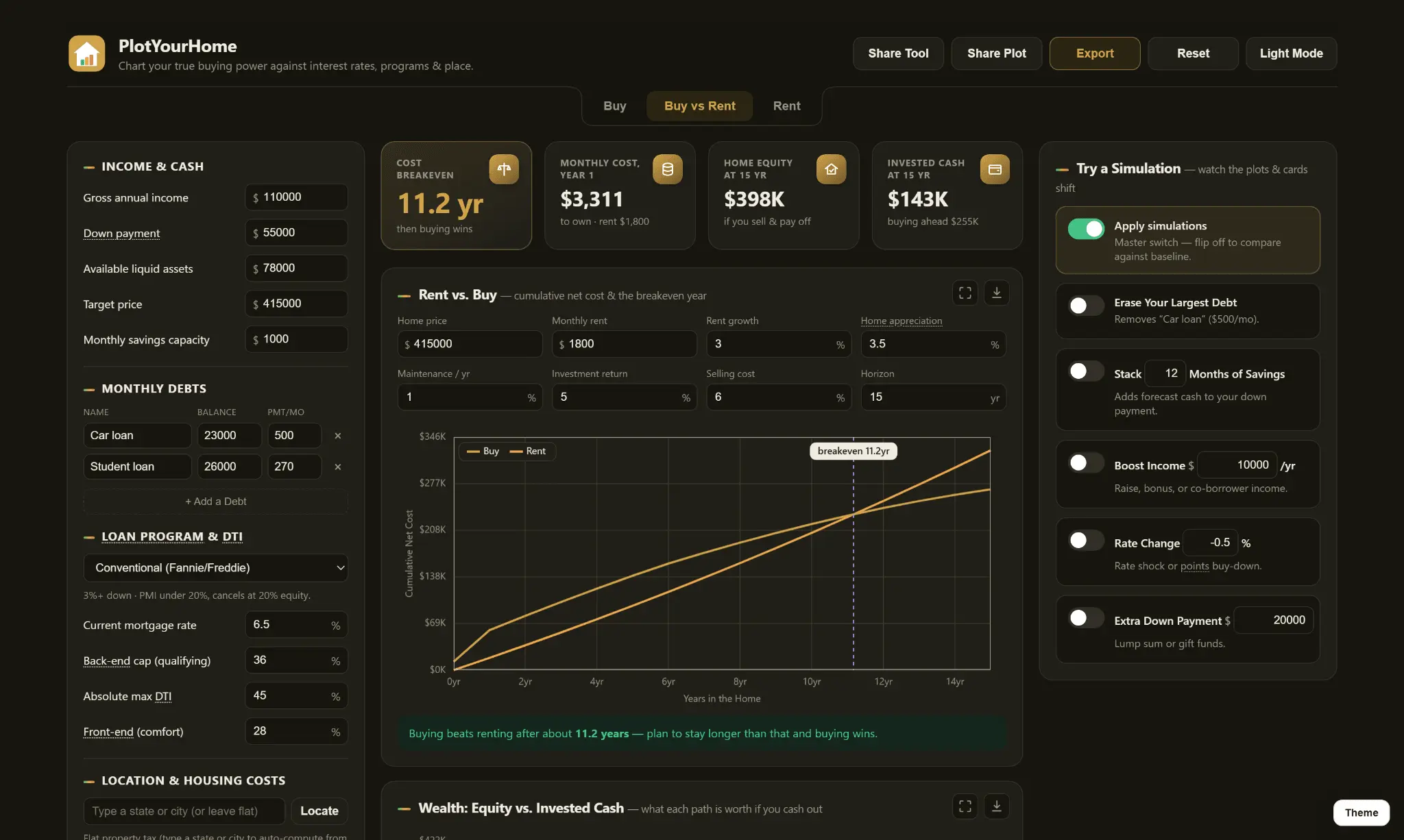The height and width of the screenshot is (840, 1404).
Task: Click the state or city search field
Action: [x=184, y=811]
